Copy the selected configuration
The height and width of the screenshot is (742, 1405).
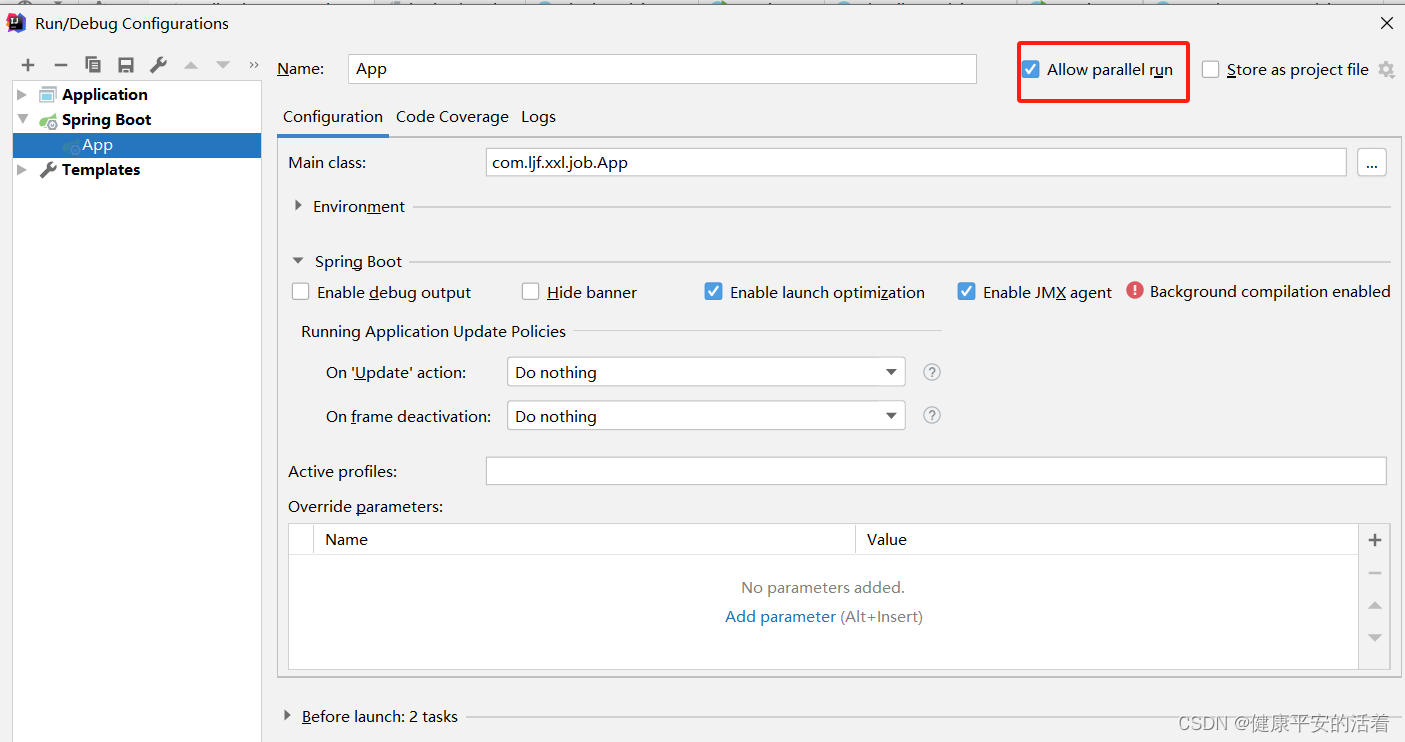point(93,65)
